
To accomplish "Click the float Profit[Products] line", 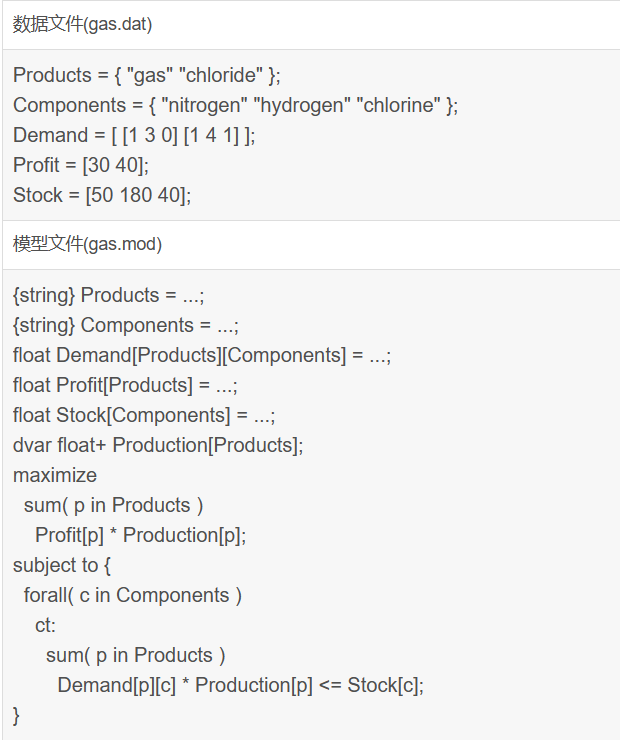I will (126, 386).
